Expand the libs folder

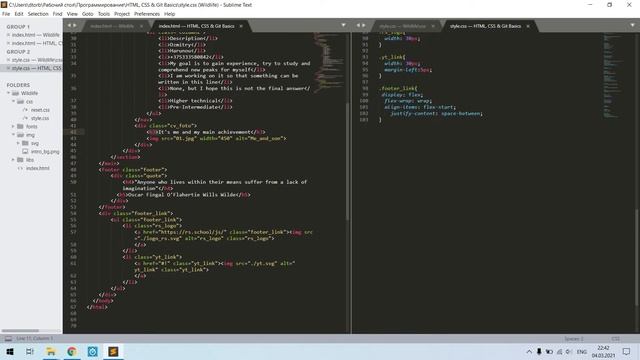coord(13,160)
